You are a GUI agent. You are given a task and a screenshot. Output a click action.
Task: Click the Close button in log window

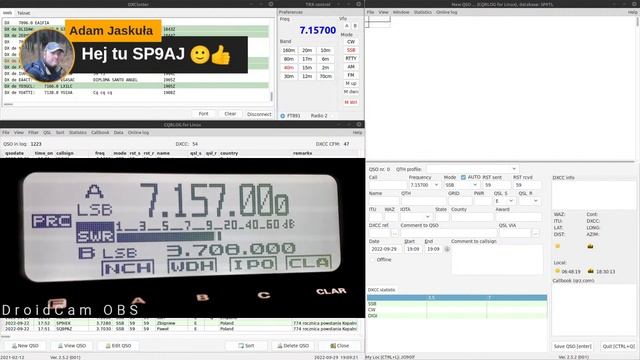point(340,346)
